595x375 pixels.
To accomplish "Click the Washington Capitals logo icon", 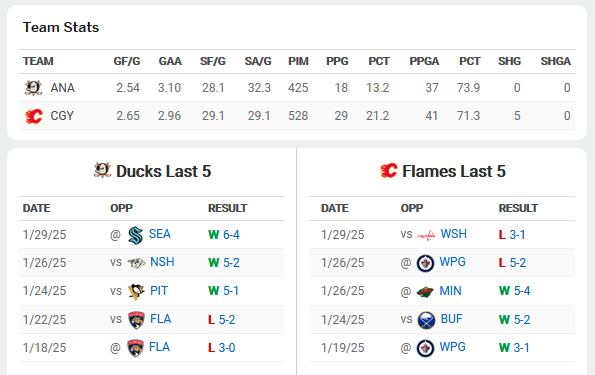I will [426, 235].
